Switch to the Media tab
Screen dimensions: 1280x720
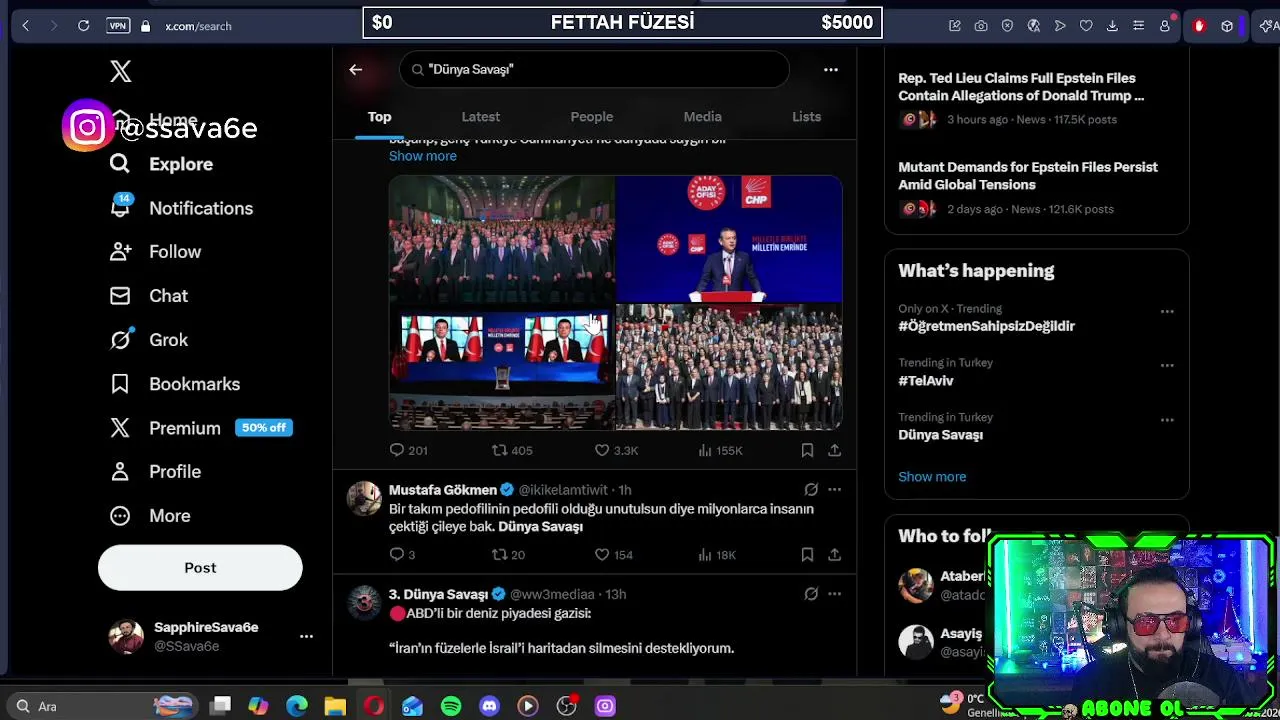click(702, 117)
